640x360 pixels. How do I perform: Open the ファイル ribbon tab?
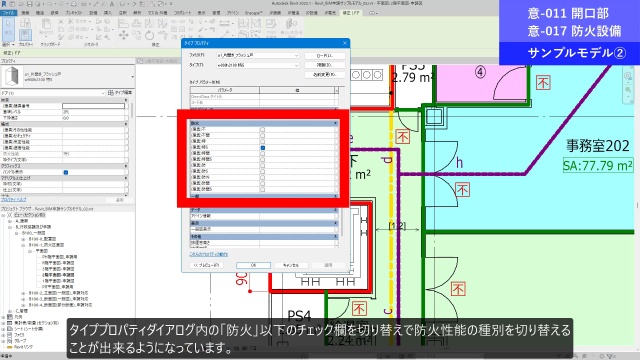click(x=8, y=13)
